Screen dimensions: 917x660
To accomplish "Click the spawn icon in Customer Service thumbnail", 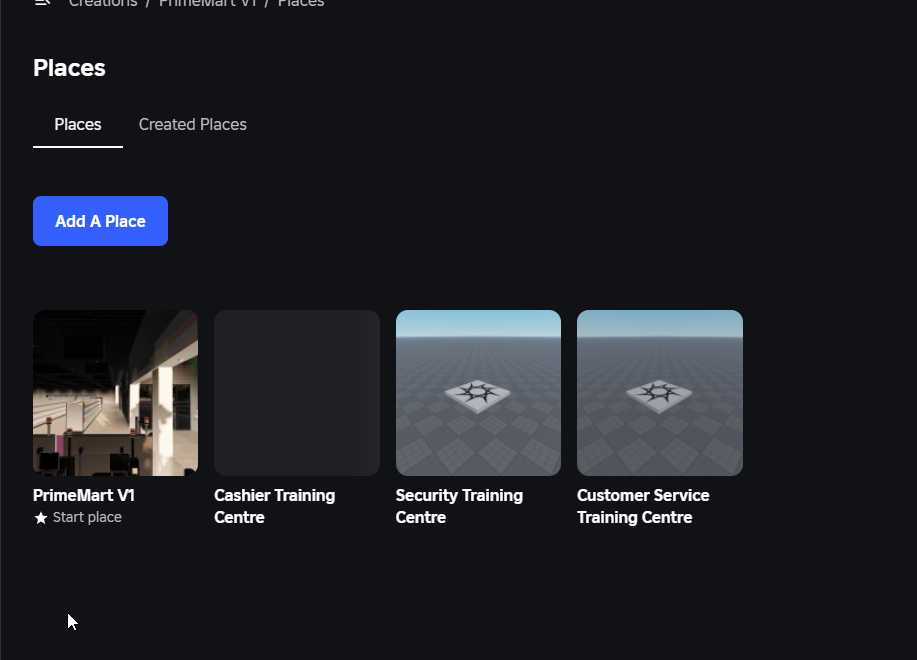I will [659, 392].
